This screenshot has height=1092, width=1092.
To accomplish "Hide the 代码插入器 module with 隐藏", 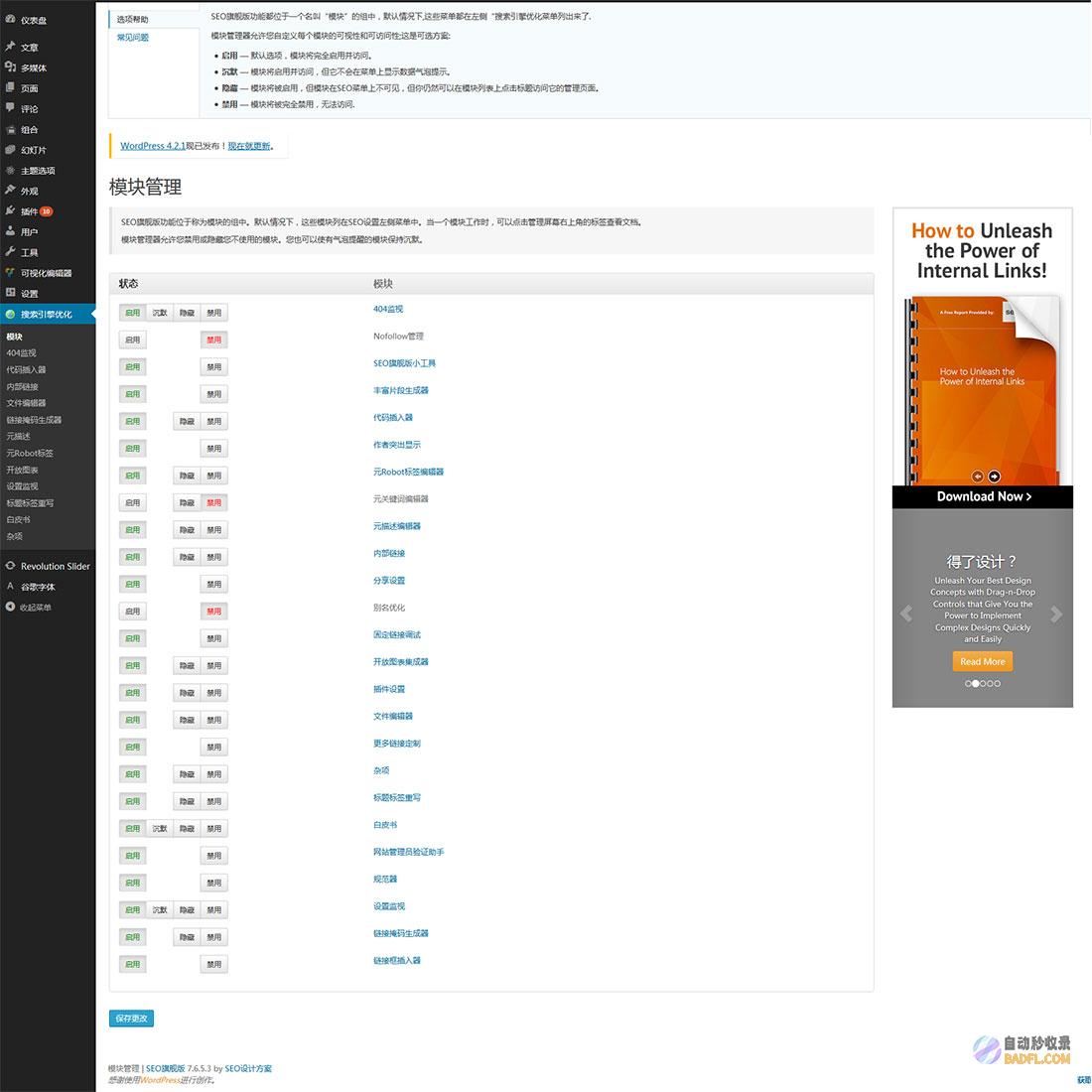I will tap(187, 421).
